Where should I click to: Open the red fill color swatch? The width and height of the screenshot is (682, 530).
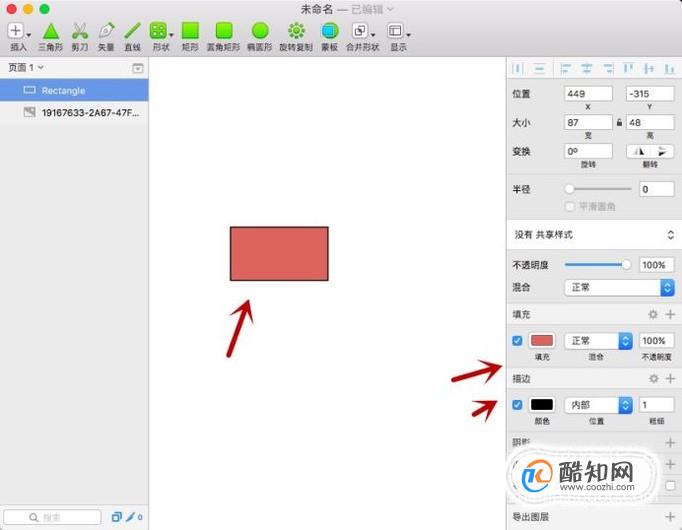542,340
